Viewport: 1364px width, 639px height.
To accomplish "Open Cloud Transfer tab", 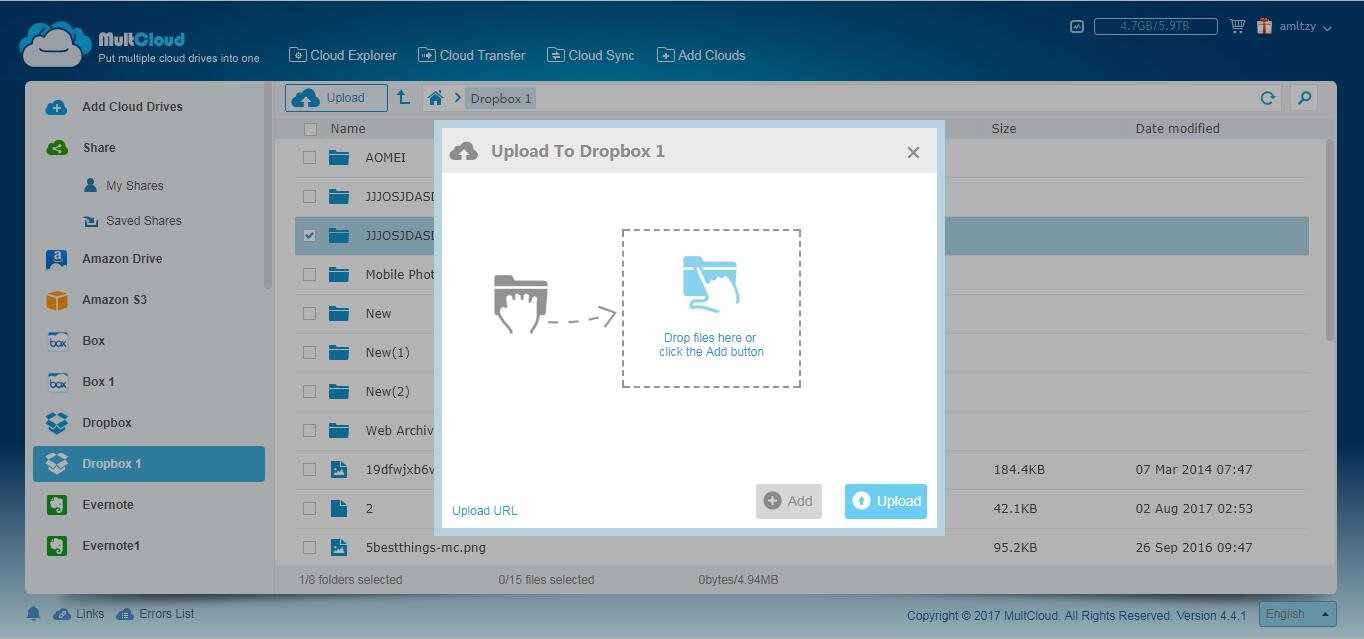I will tap(471, 55).
